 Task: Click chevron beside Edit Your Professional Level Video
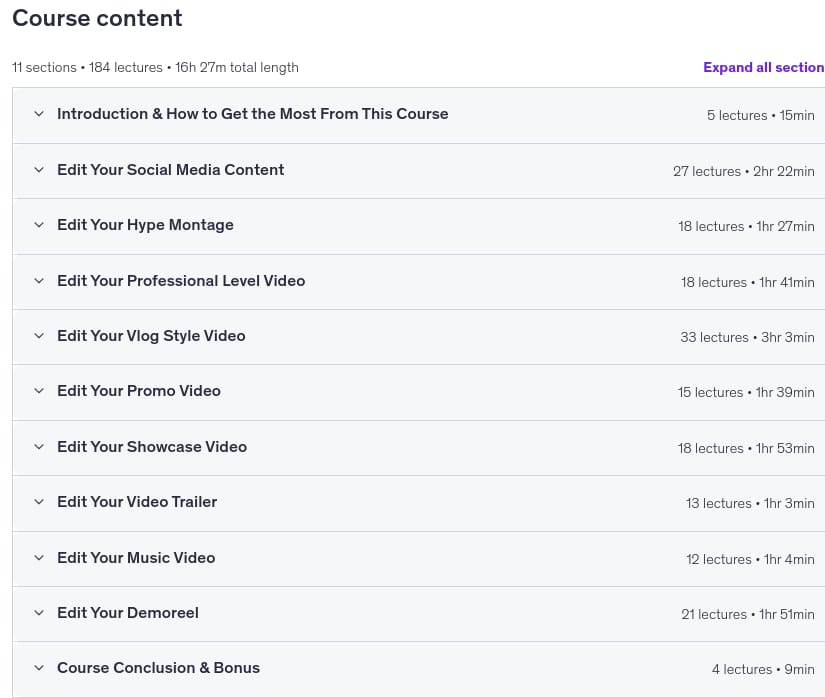(39, 281)
